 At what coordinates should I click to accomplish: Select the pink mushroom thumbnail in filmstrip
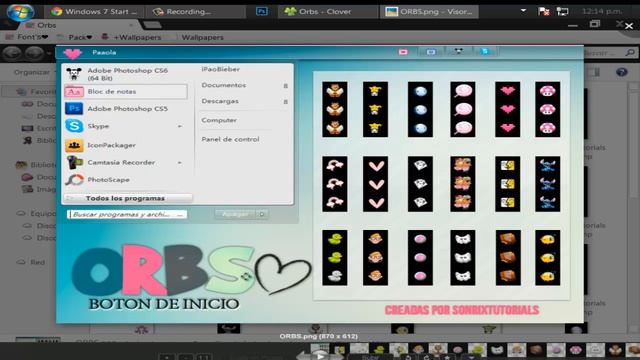pos(576,350)
